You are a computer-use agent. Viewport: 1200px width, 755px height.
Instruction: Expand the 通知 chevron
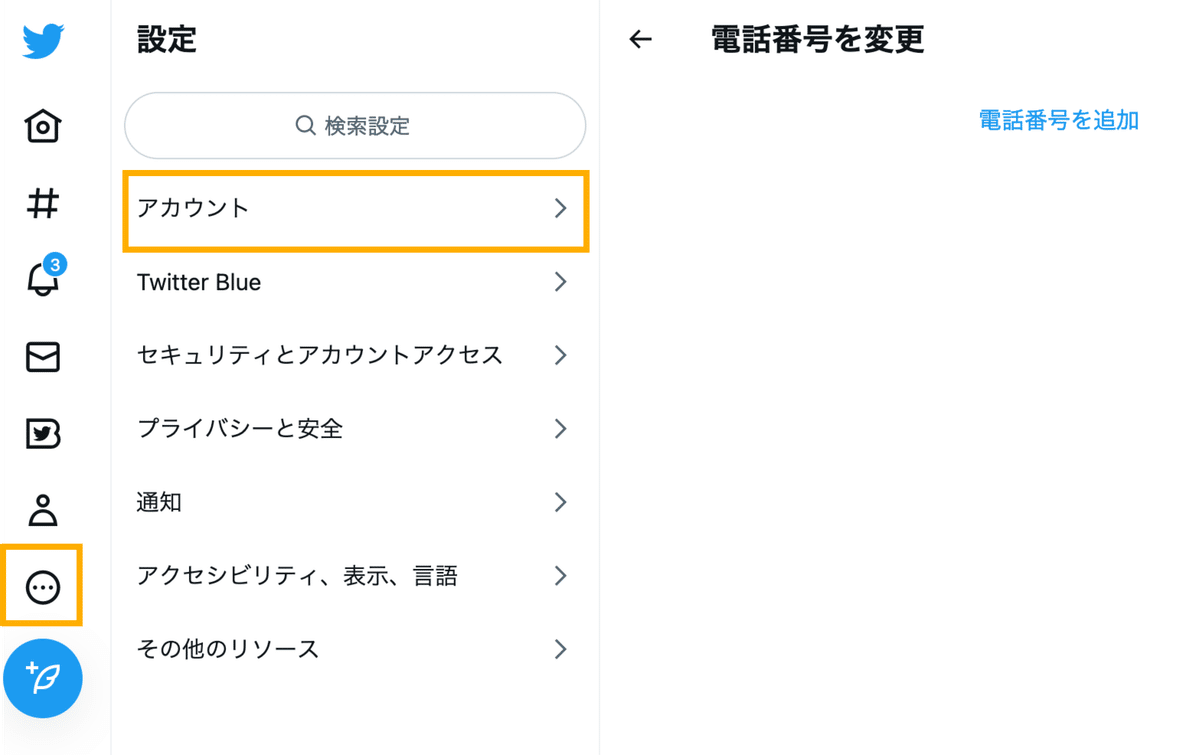pyautogui.click(x=560, y=502)
